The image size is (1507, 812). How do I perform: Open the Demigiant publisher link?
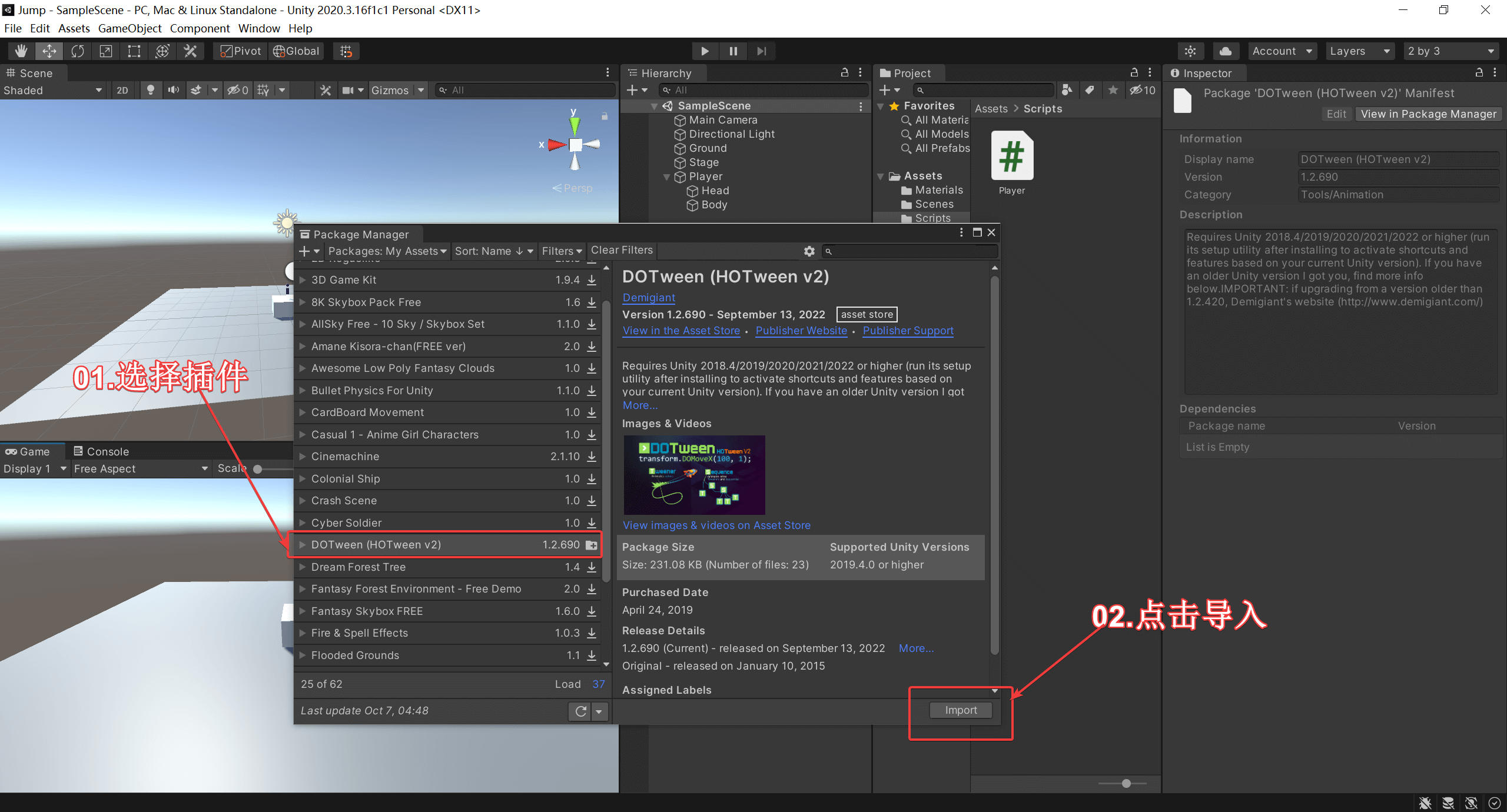pyautogui.click(x=649, y=297)
